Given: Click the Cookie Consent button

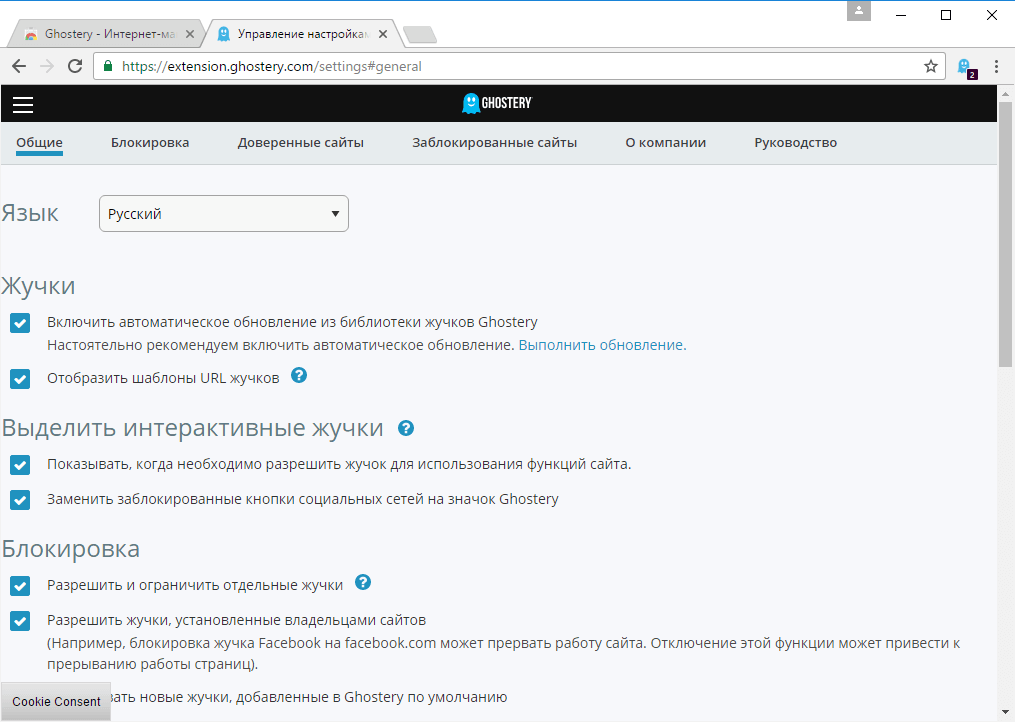Looking at the screenshot, I should coord(56,701).
